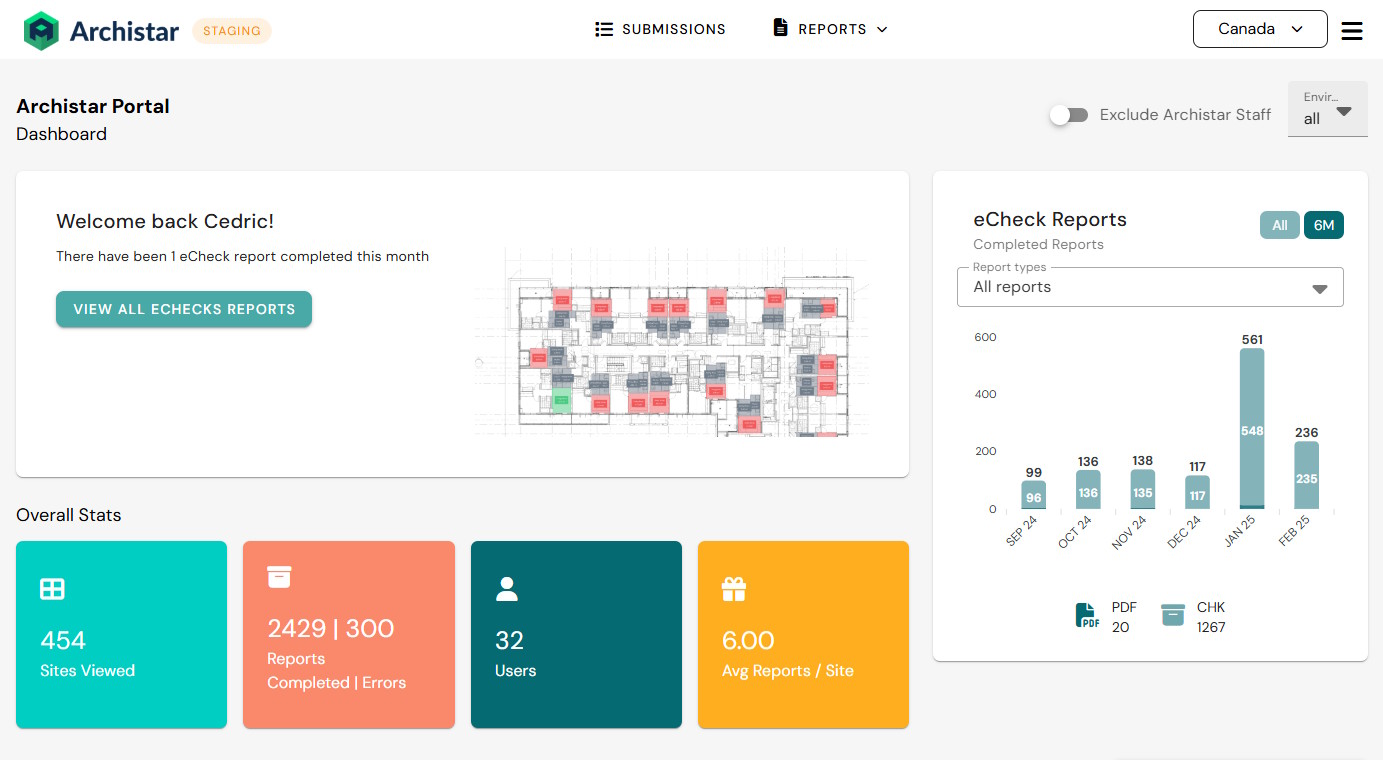This screenshot has height=760, width=1383.
Task: Click the JAN 25 chart bar
Action: (1252, 429)
